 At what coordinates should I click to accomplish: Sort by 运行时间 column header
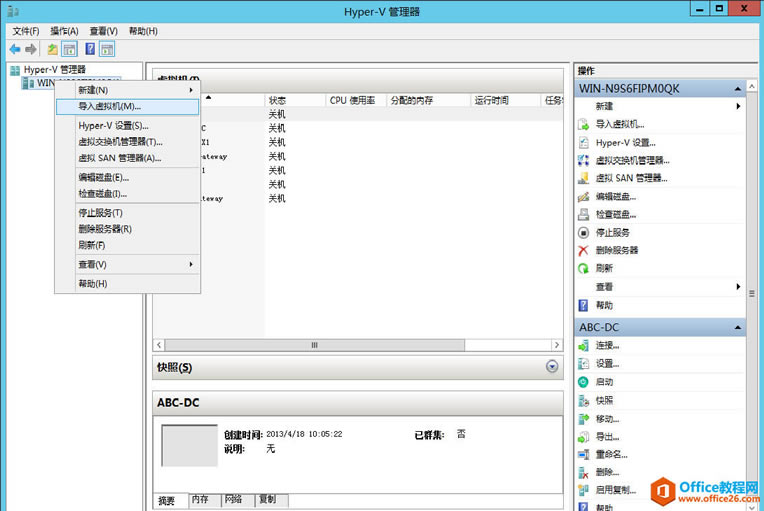tap(506, 100)
